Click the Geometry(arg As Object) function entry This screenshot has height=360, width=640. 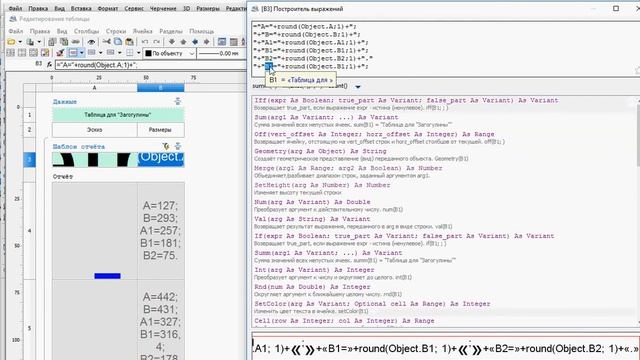(320, 151)
